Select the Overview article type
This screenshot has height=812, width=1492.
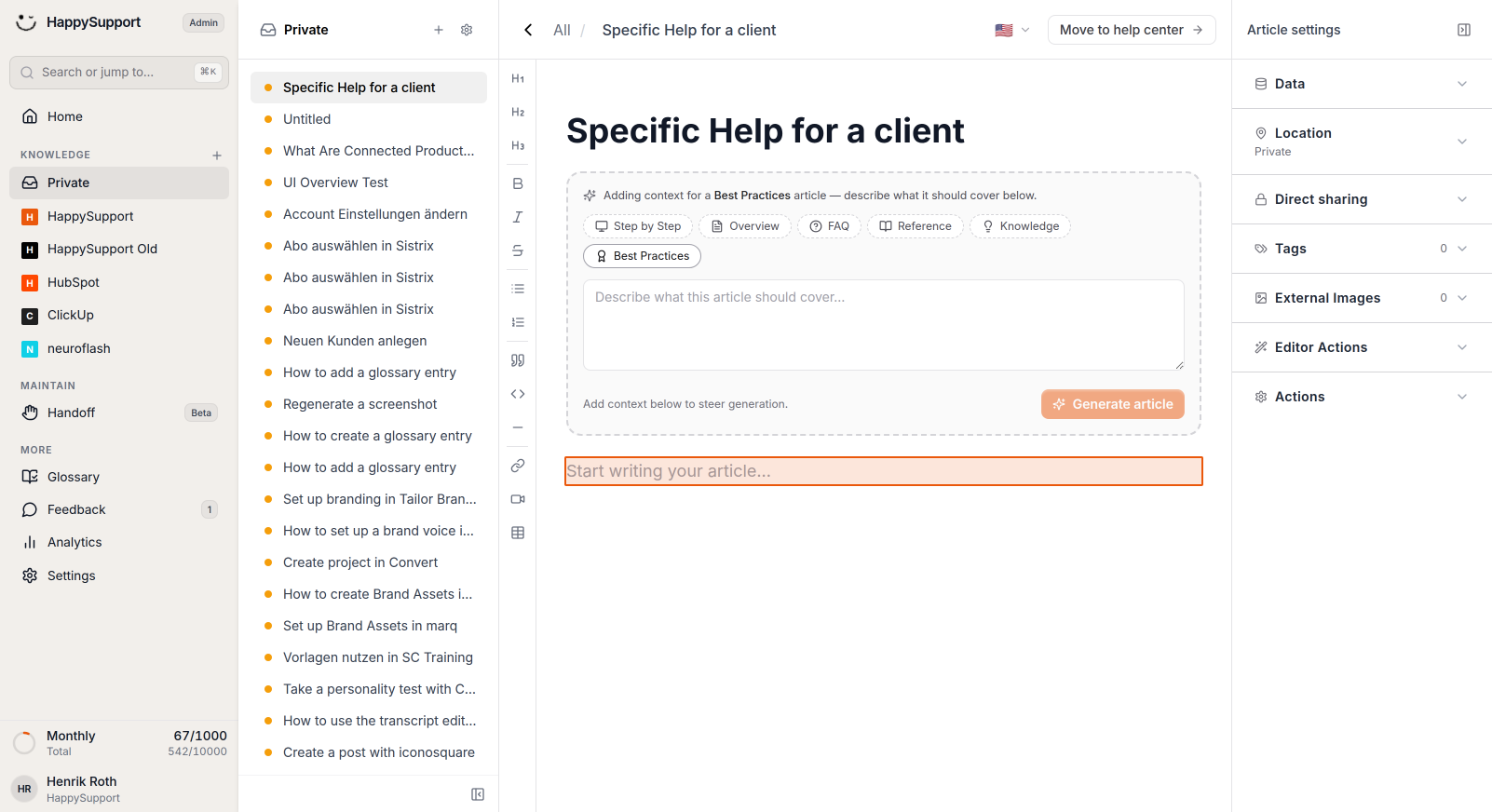[745, 226]
